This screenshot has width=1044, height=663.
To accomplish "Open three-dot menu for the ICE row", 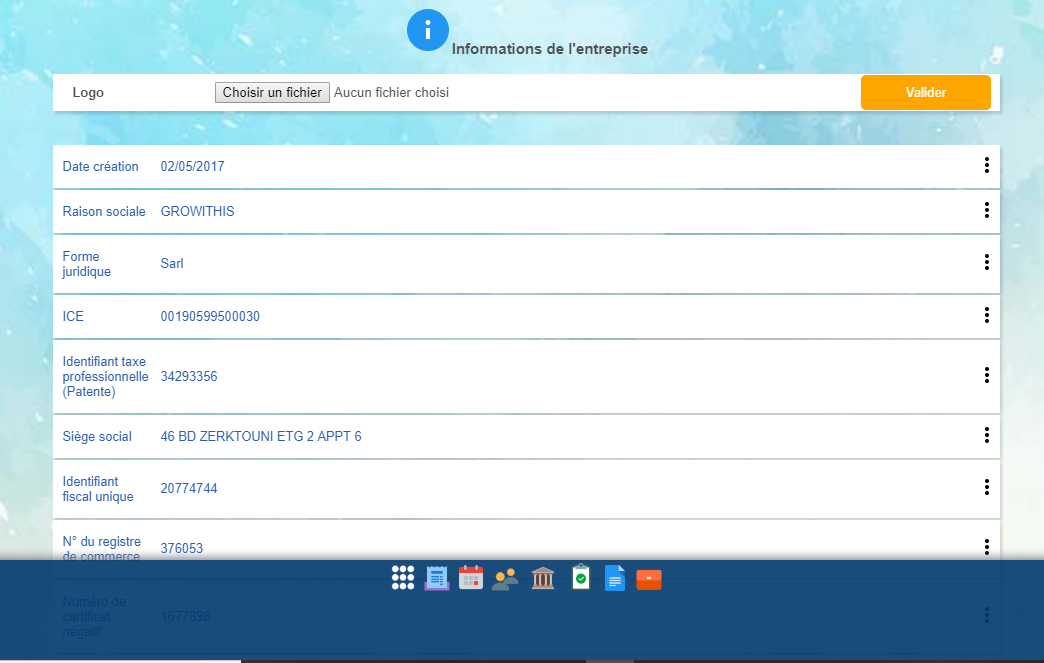I will tap(987, 316).
